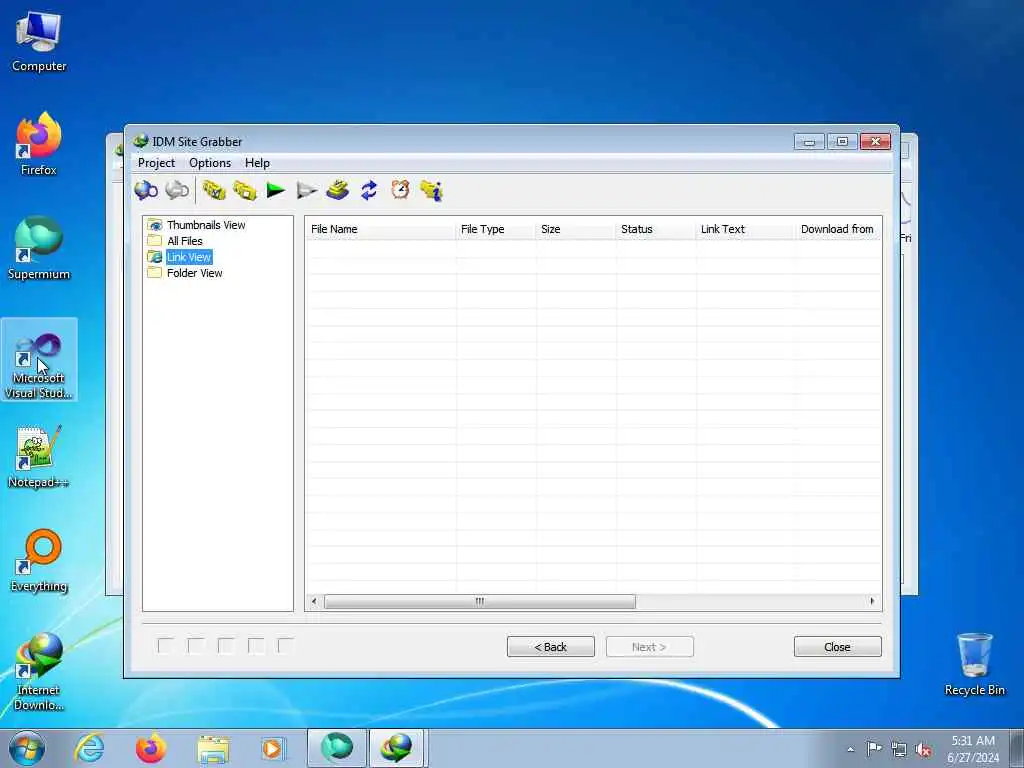Screen dimensions: 1024x768
Task: Click the Thumbnails View eye folder icon
Action: 155,225
